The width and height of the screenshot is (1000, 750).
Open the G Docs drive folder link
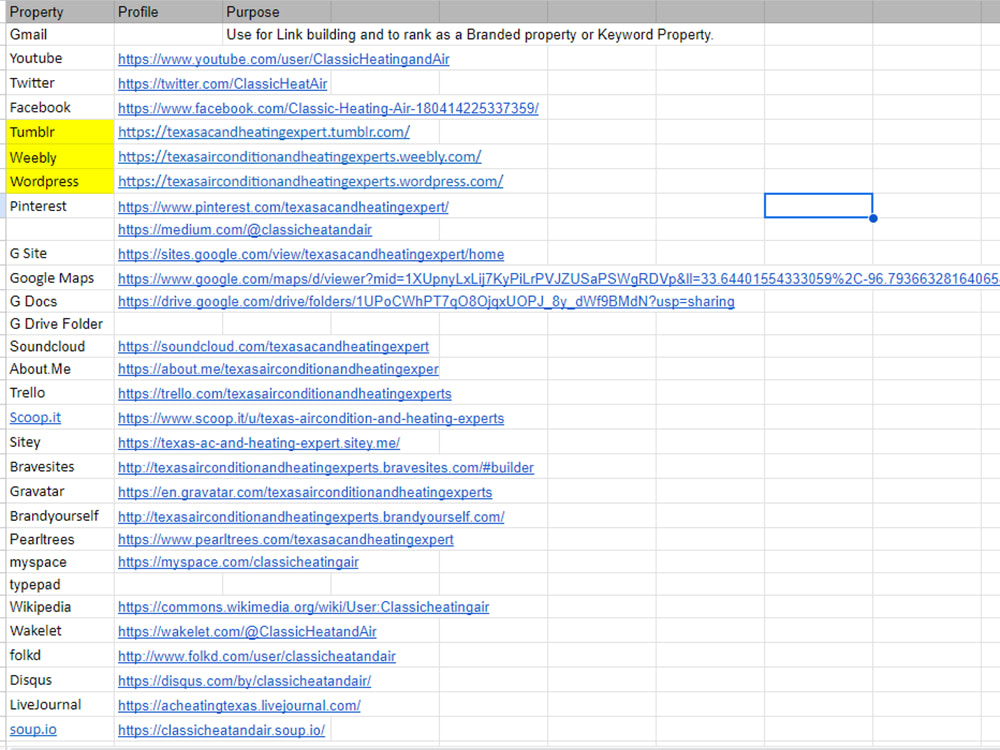426,301
